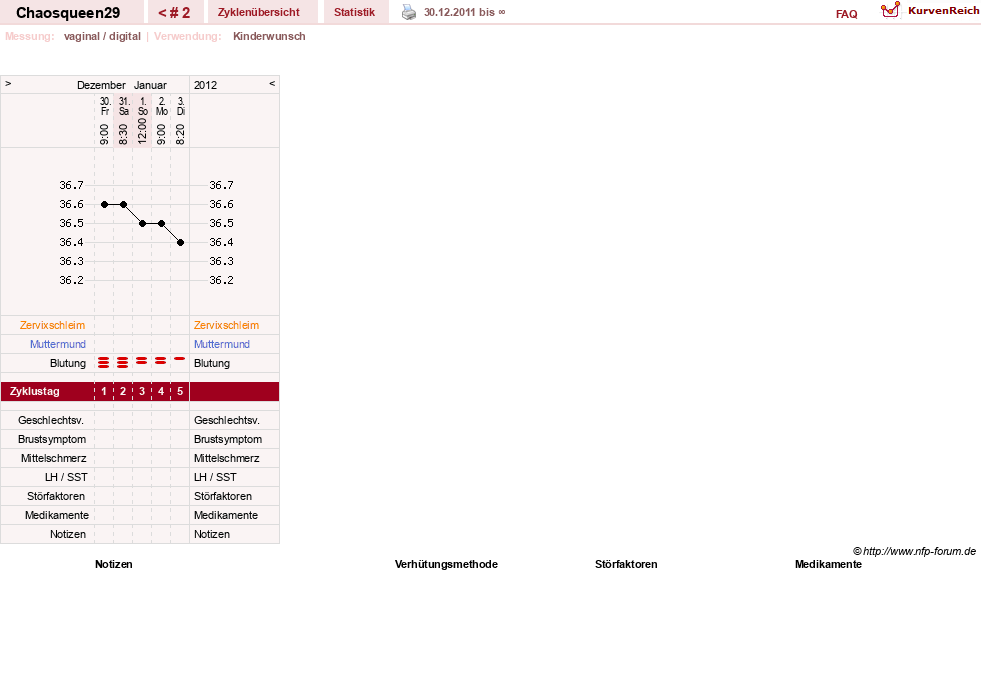Click the left 'Brustsymptom' row label
The image size is (981, 683).
coord(52,439)
